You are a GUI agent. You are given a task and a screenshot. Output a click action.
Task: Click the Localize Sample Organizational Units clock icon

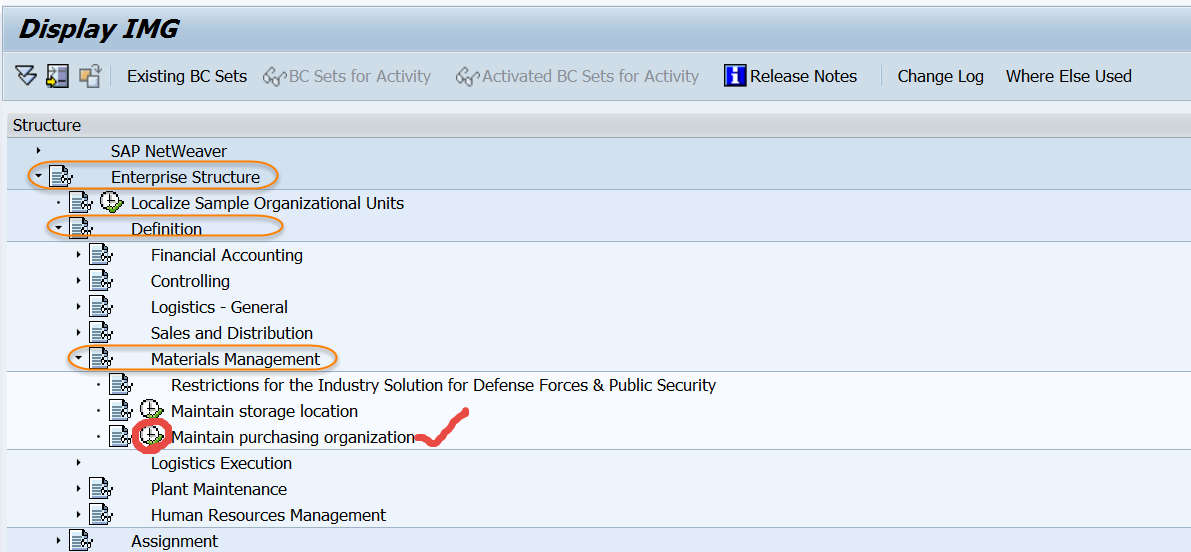tap(111, 203)
